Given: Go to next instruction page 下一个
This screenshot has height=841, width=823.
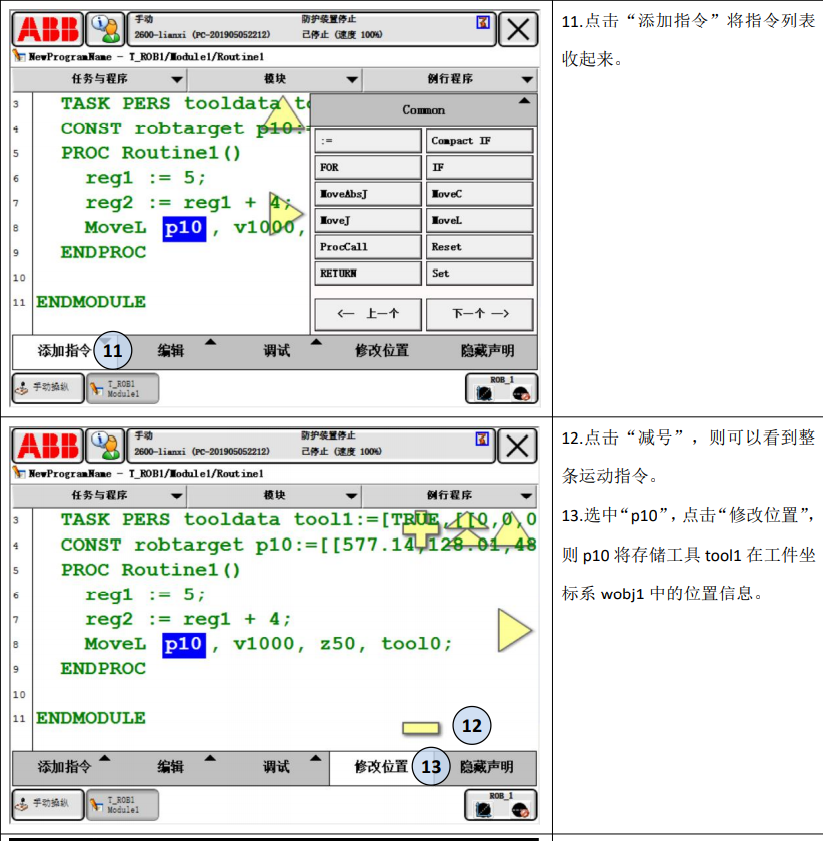Looking at the screenshot, I should 480,314.
